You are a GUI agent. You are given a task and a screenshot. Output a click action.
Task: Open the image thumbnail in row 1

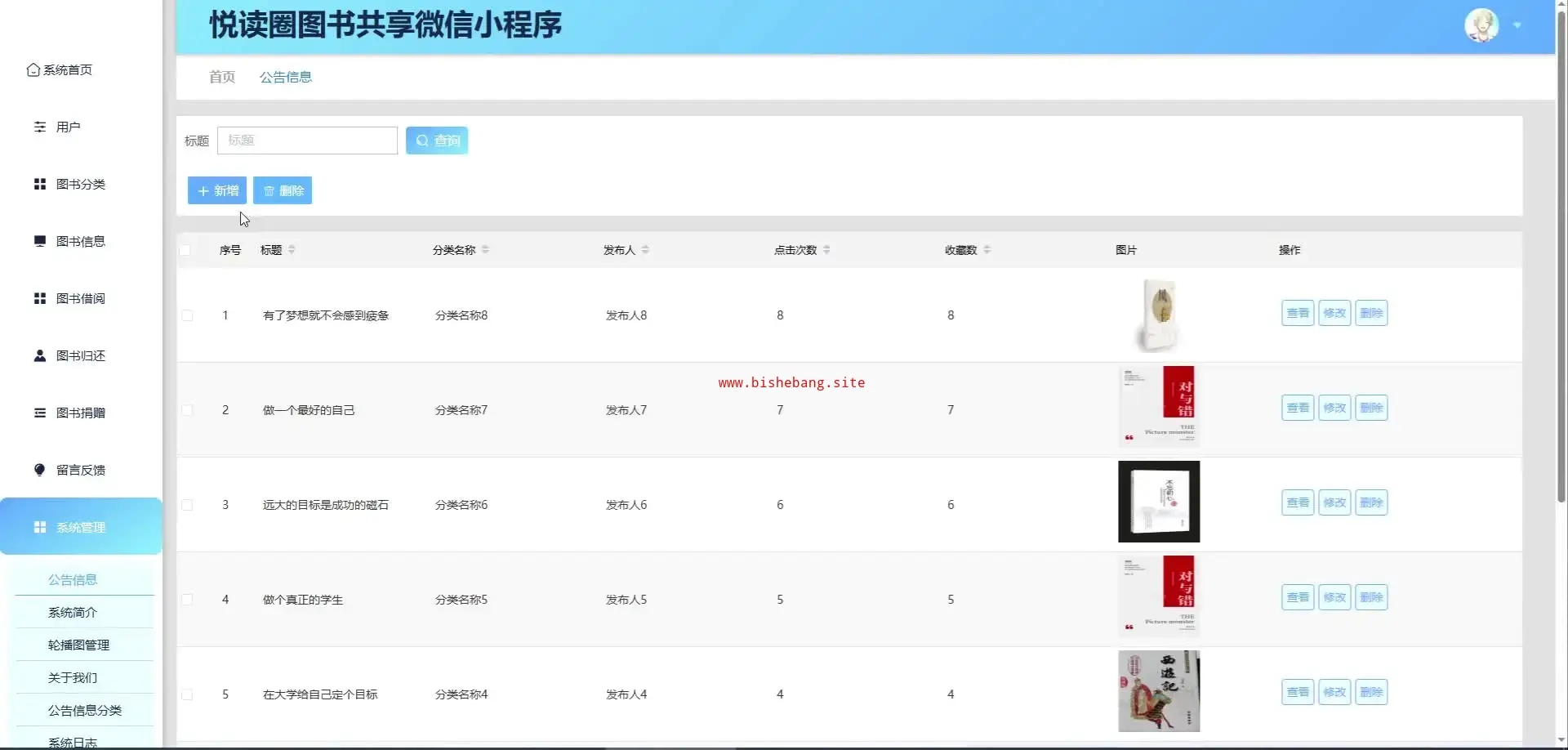[x=1159, y=315]
